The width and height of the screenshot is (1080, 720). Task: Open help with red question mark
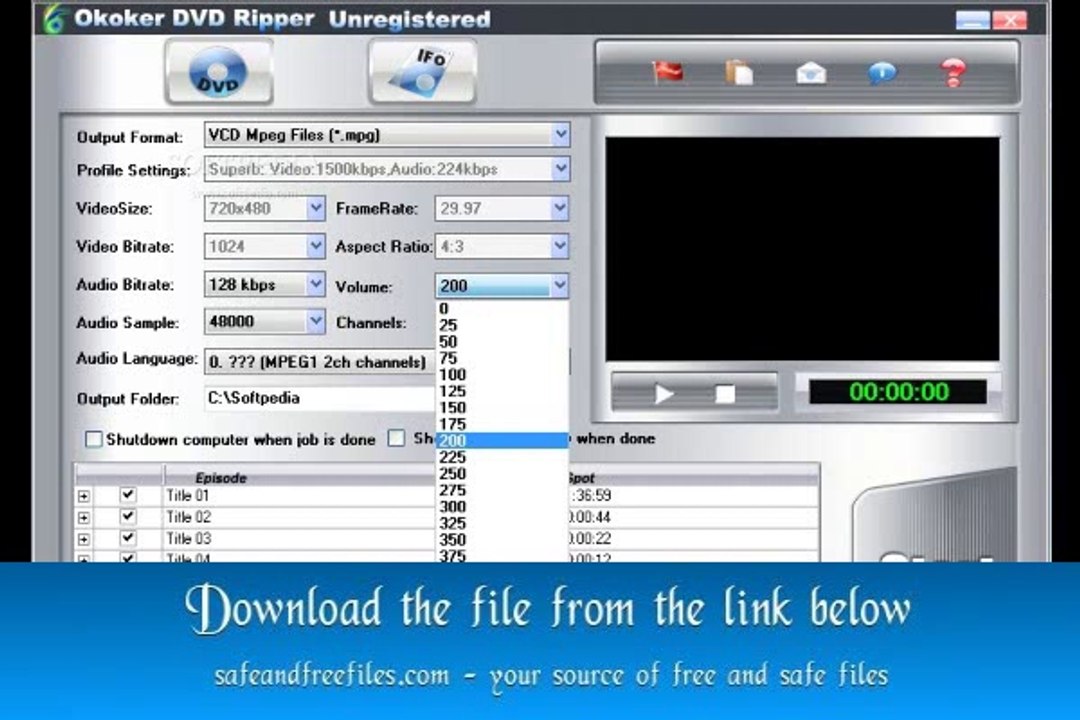tap(953, 72)
